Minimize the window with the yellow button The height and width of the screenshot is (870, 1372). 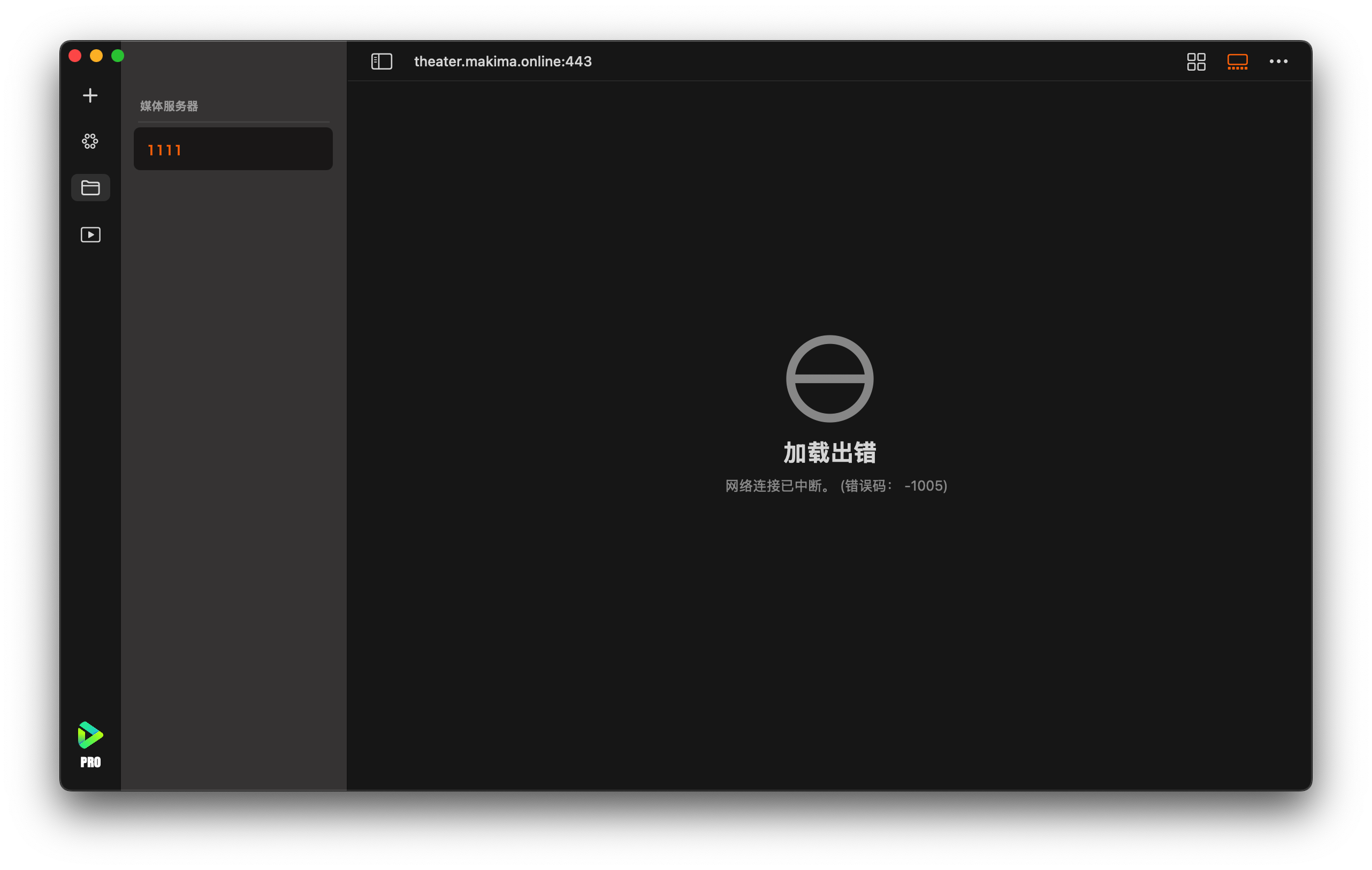coord(96,56)
